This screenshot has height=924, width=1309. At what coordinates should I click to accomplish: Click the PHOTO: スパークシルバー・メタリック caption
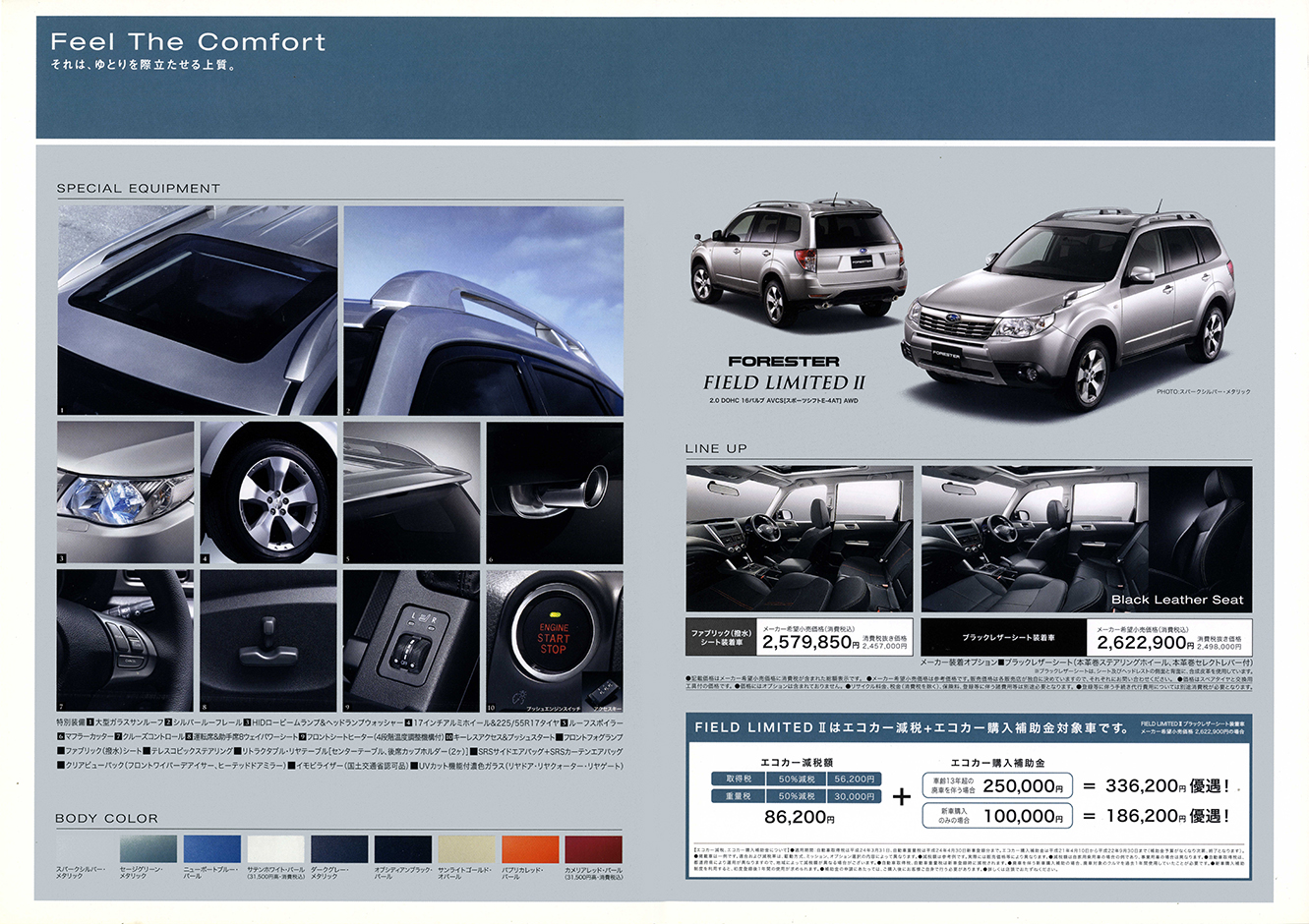point(1203,393)
